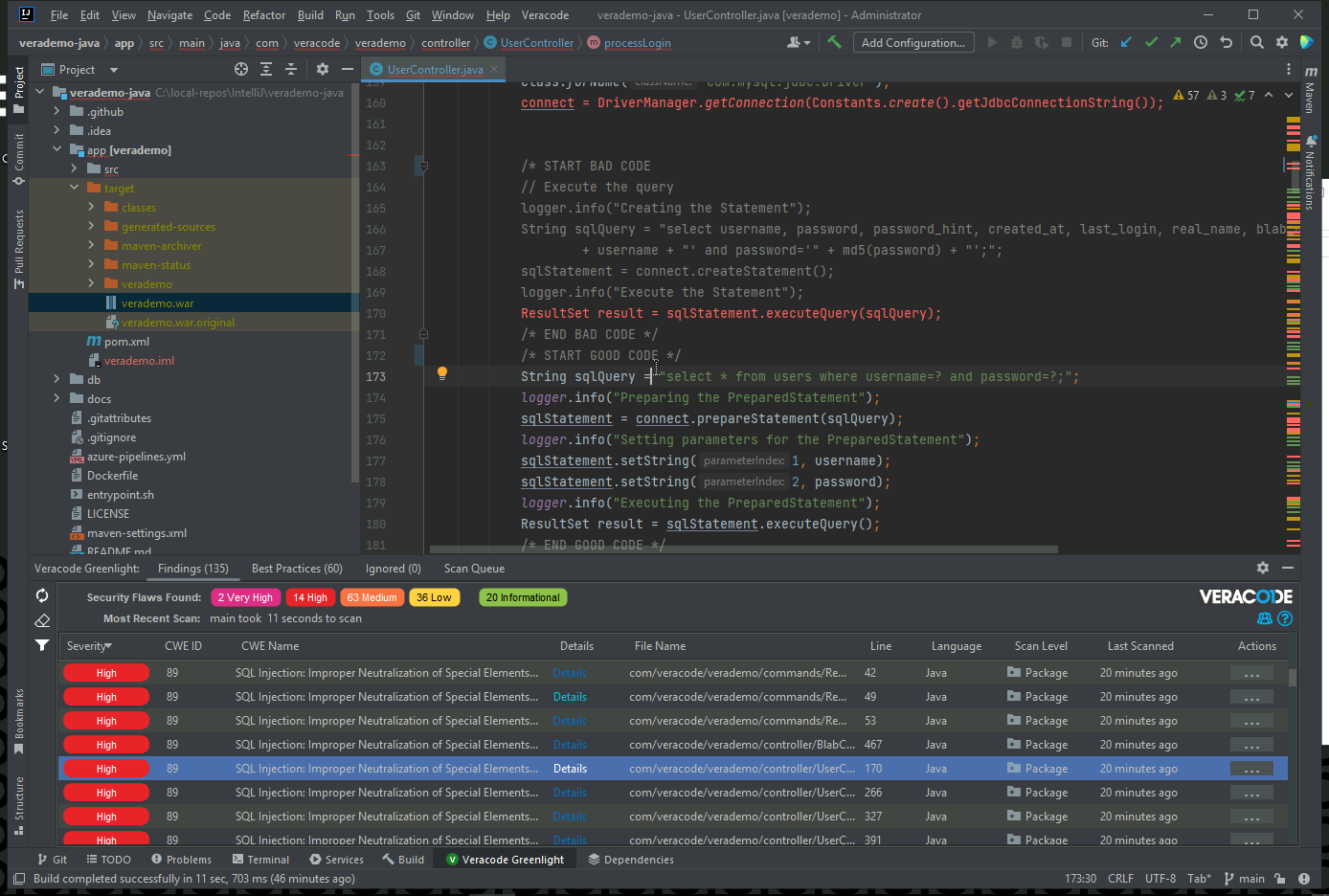This screenshot has width=1329, height=896.
Task: Toggle the 36 Low severity filter
Action: (434, 597)
